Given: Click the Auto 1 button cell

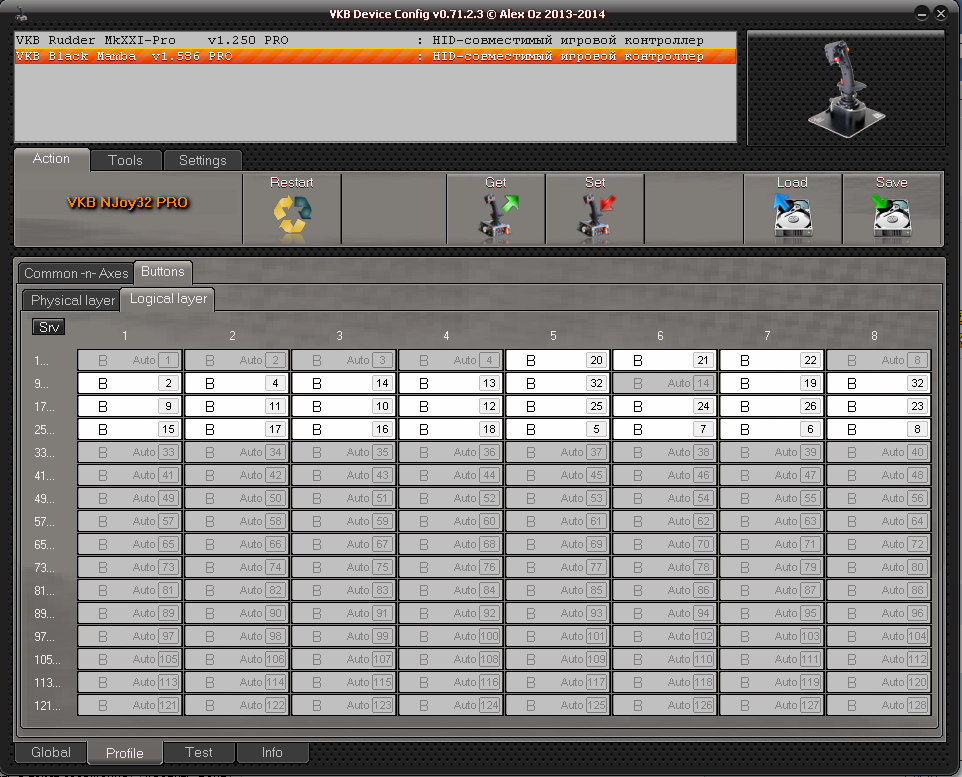Looking at the screenshot, I should point(129,360).
